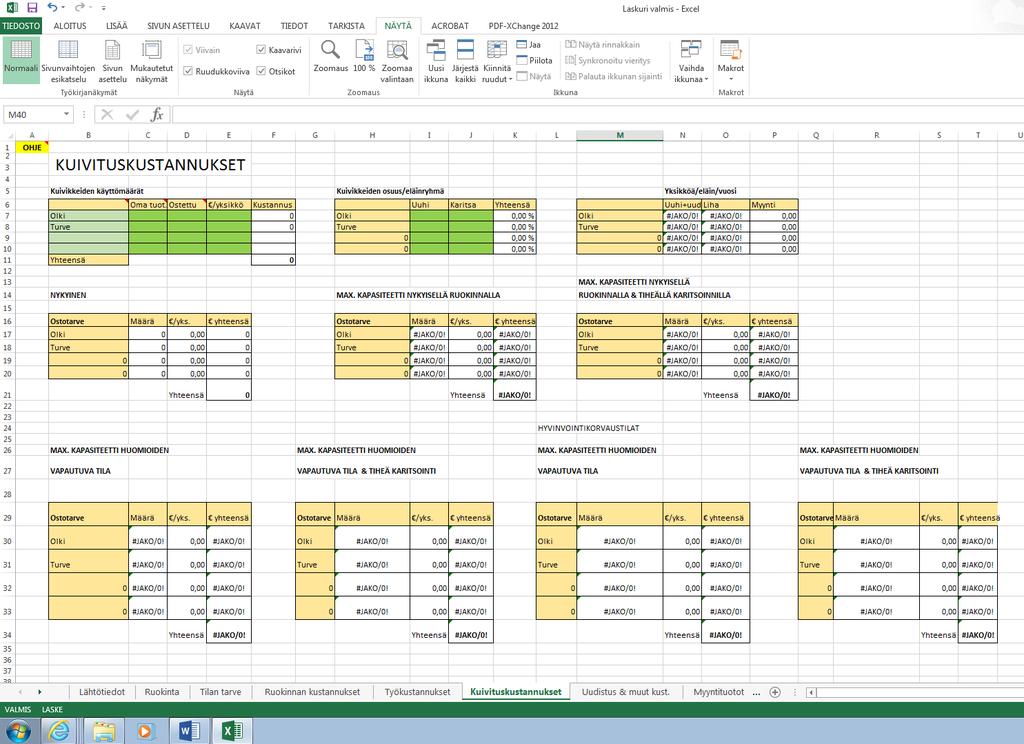
Task: Redo the last undone action
Action: (x=78, y=8)
